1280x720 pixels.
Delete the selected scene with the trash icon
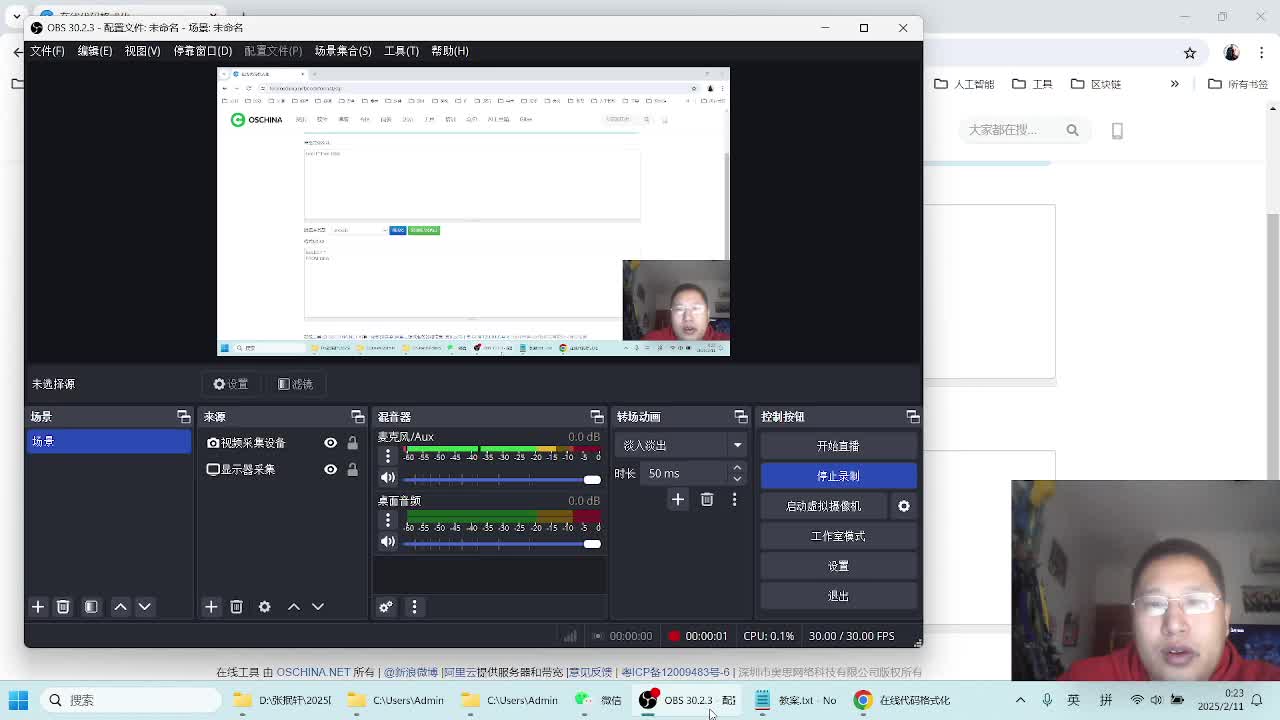pyautogui.click(x=63, y=607)
